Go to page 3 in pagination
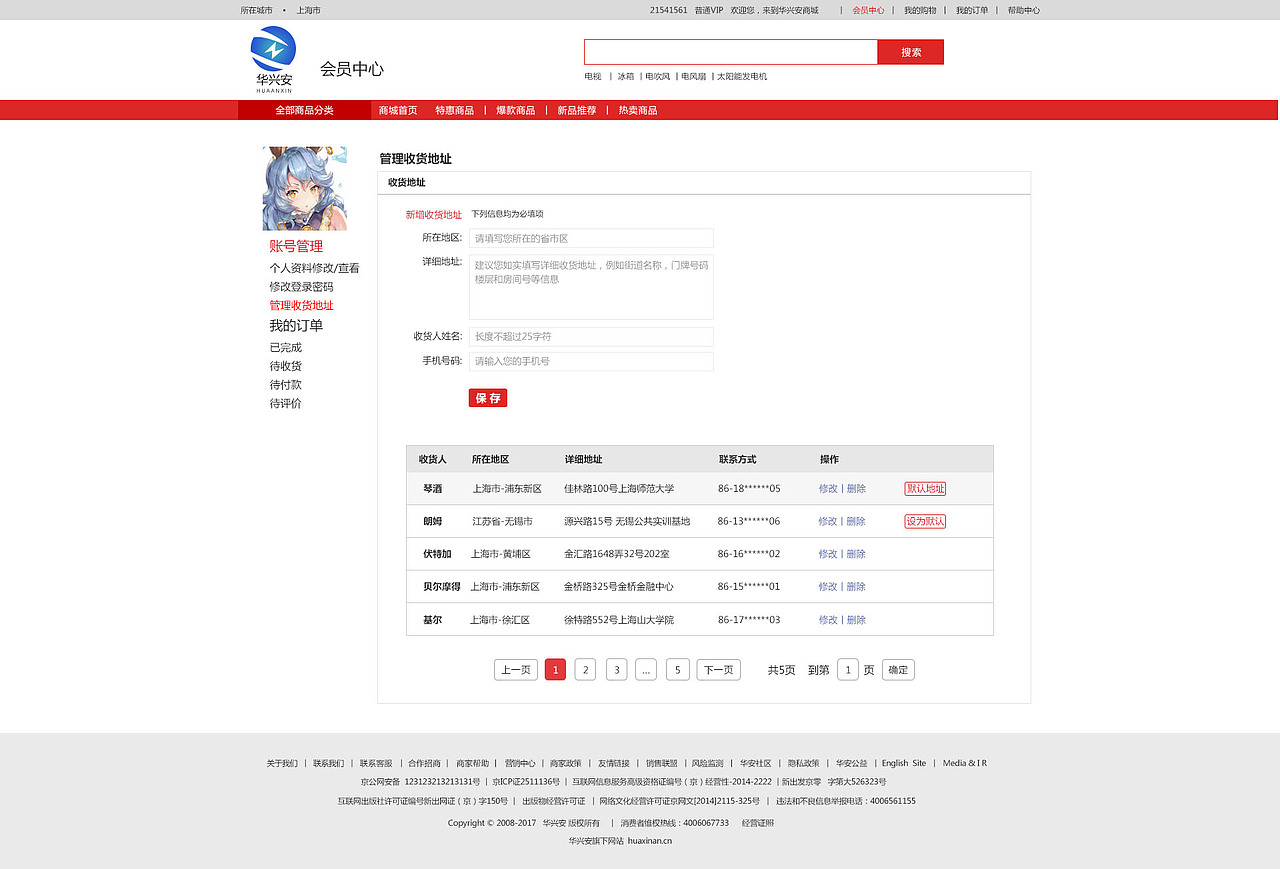Screen dimensions: 1280x869 [x=616, y=669]
